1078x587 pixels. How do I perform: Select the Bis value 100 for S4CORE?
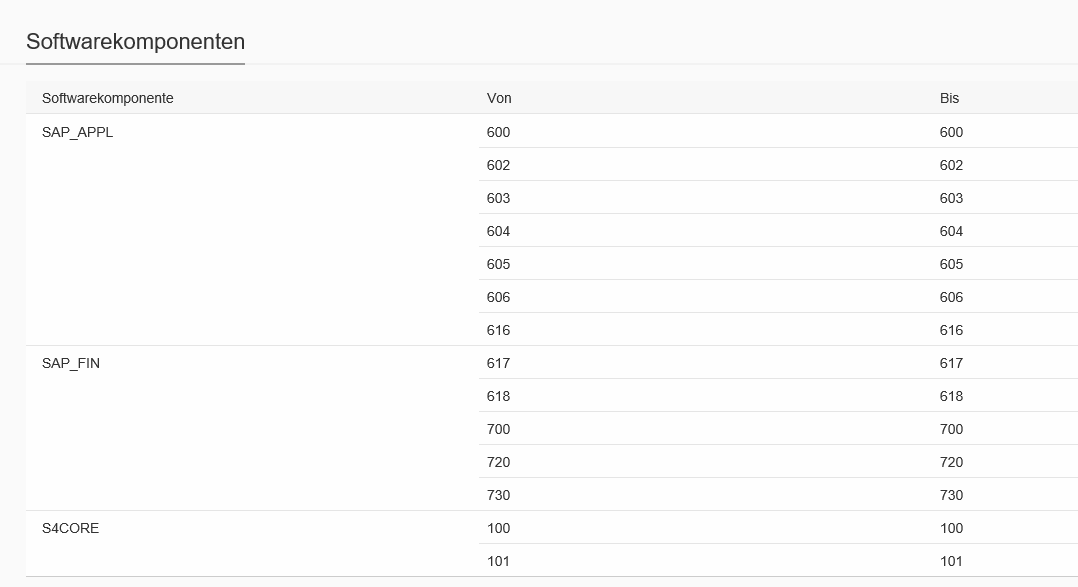coord(951,528)
